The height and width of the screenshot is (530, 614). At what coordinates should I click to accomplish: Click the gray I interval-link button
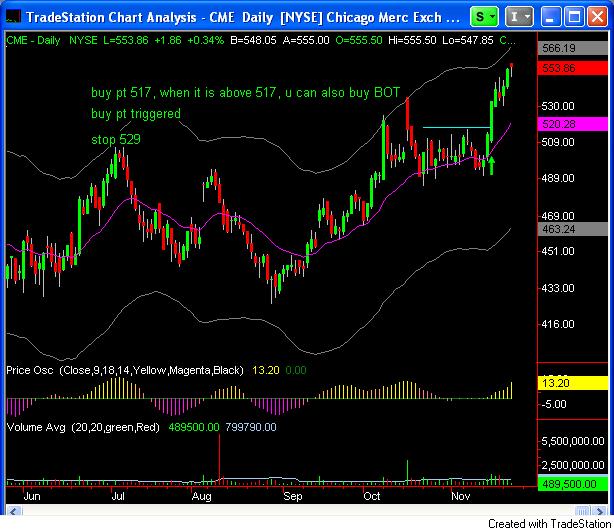[519, 17]
